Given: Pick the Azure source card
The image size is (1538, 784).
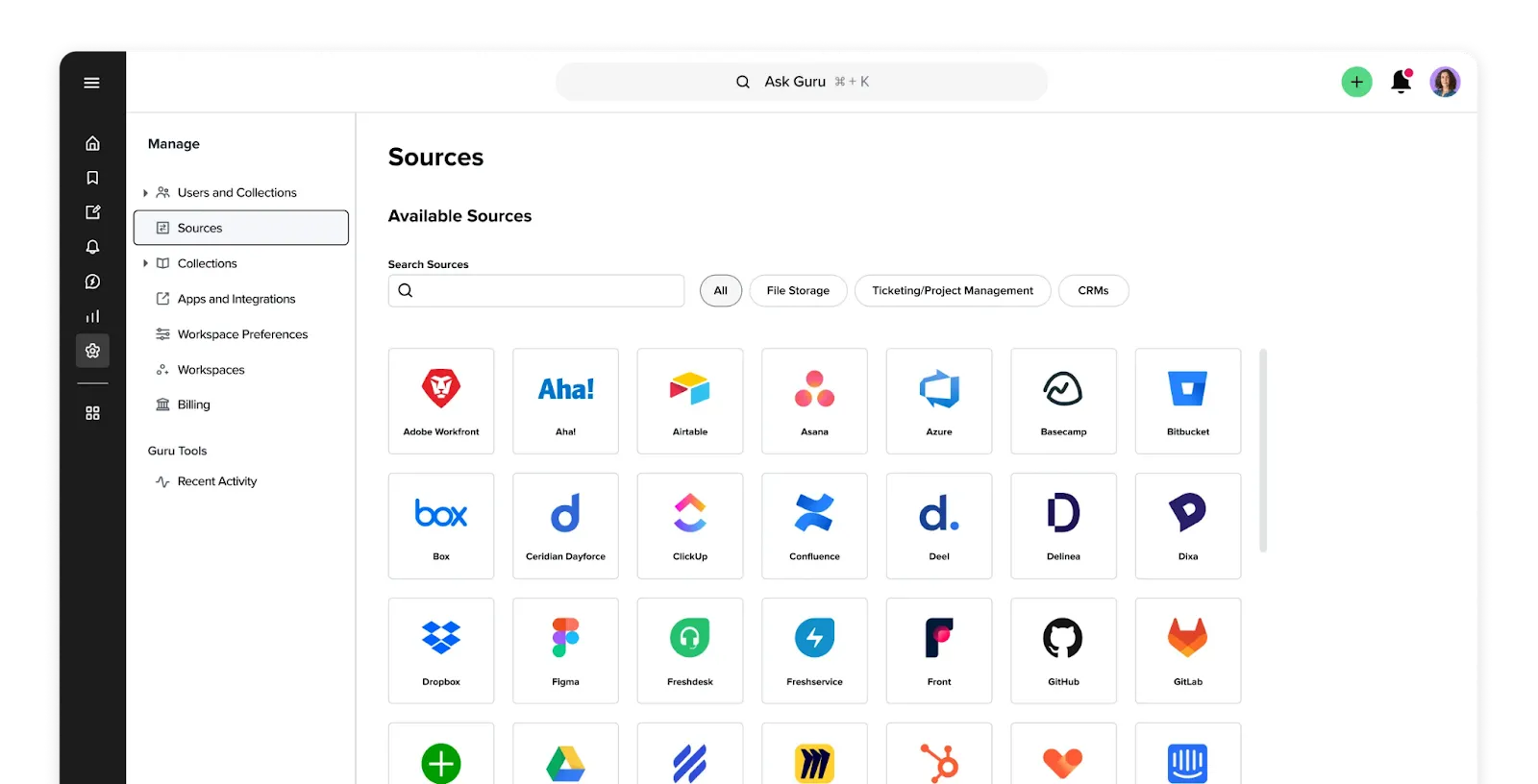Looking at the screenshot, I should 939,401.
